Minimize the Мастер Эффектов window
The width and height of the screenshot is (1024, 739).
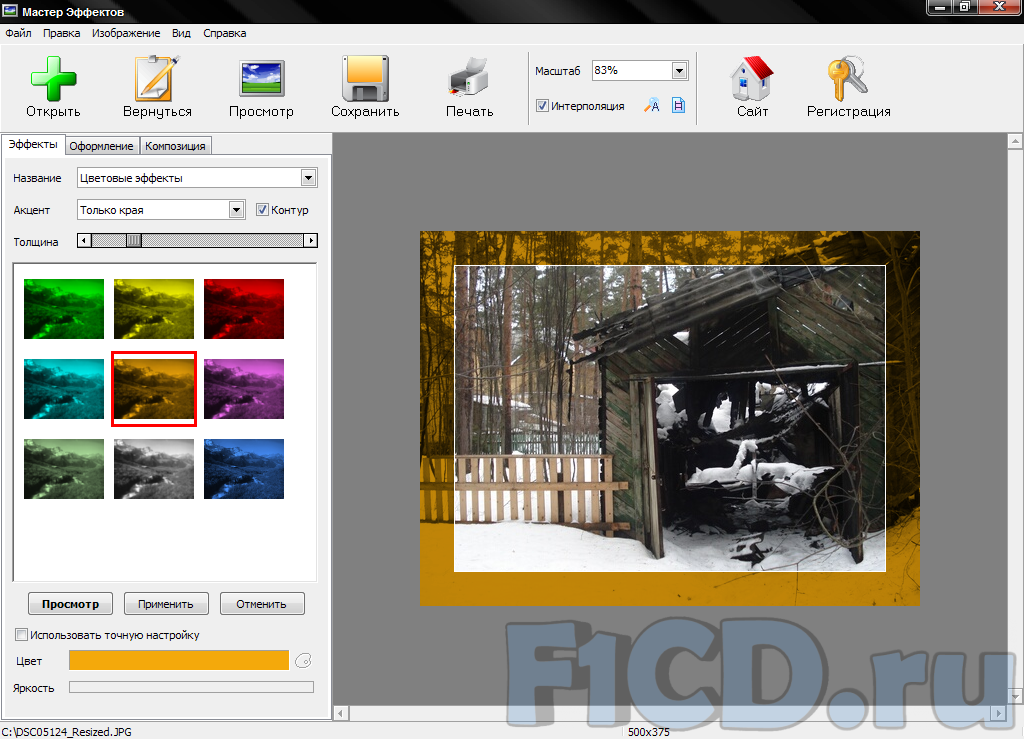point(940,7)
